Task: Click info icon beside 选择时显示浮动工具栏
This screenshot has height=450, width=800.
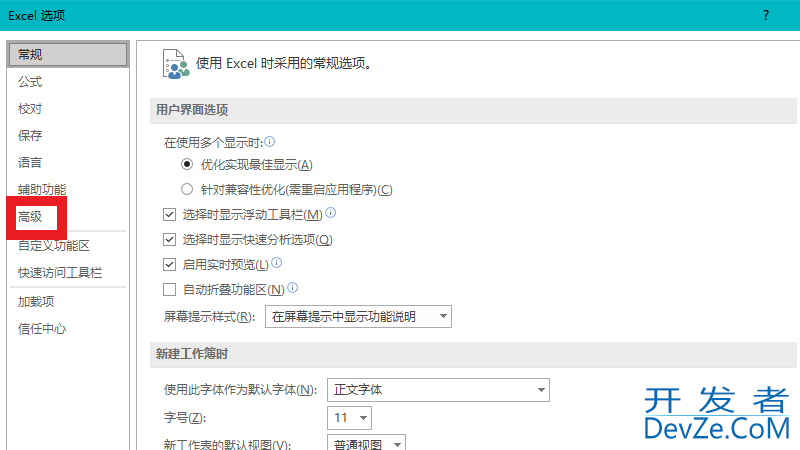Action: click(x=331, y=212)
